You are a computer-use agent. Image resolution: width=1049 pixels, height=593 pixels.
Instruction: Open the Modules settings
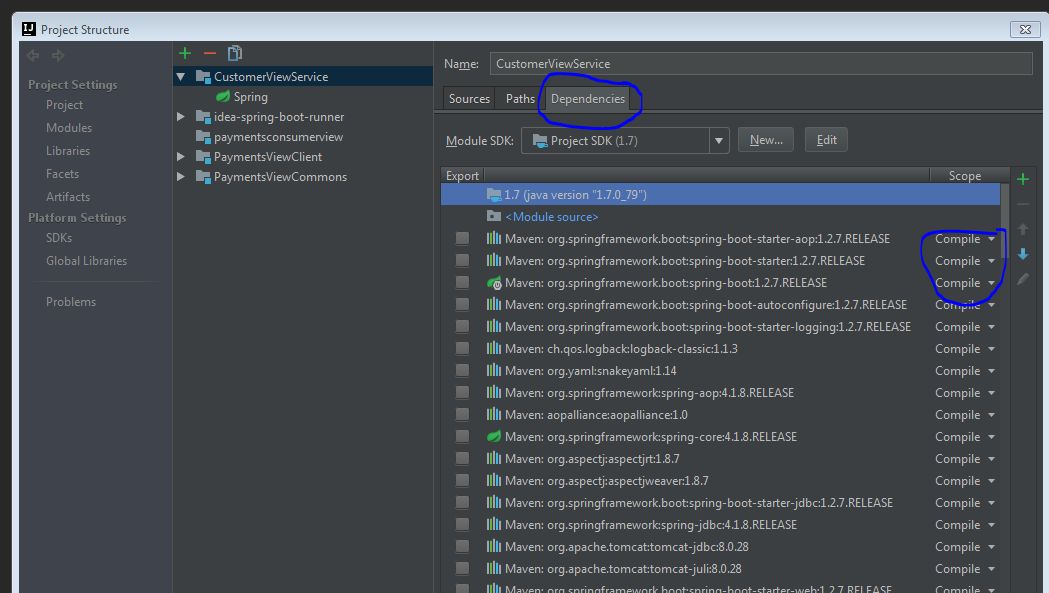click(69, 128)
